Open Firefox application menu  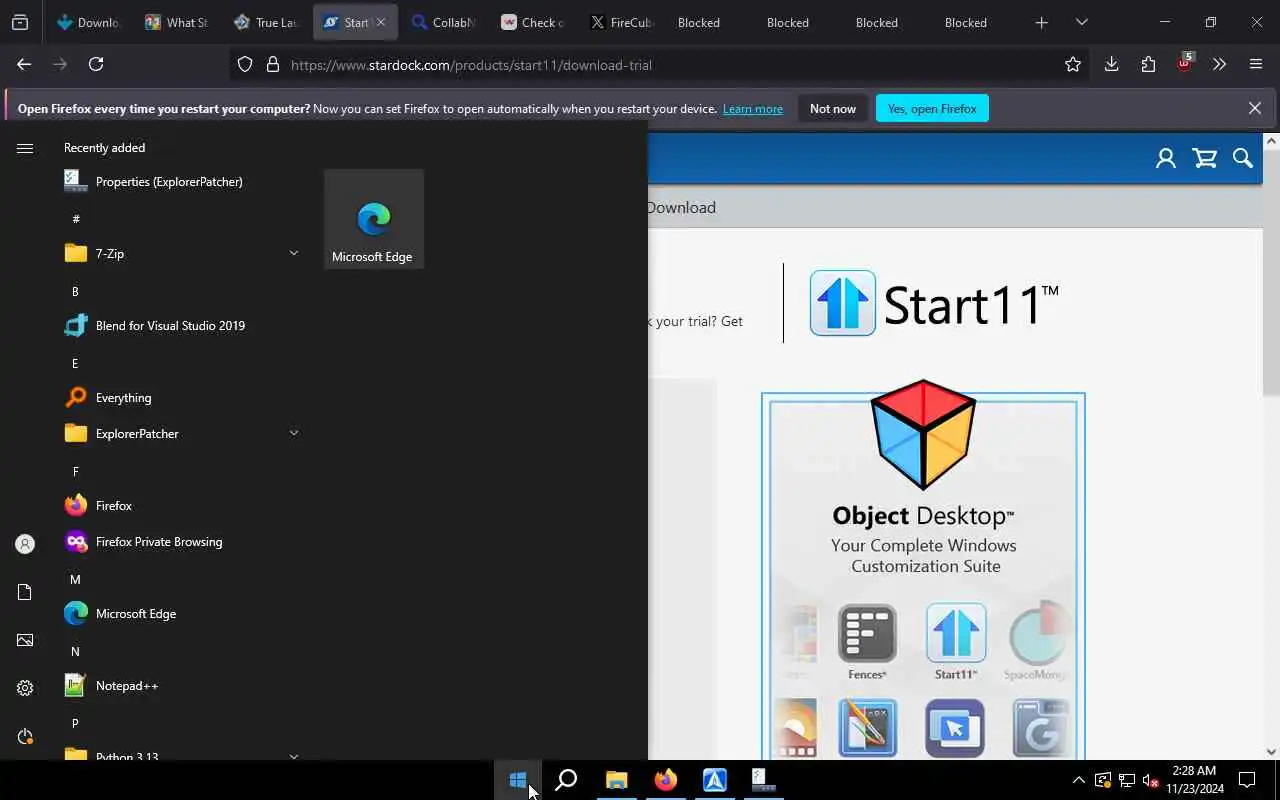click(x=1256, y=64)
